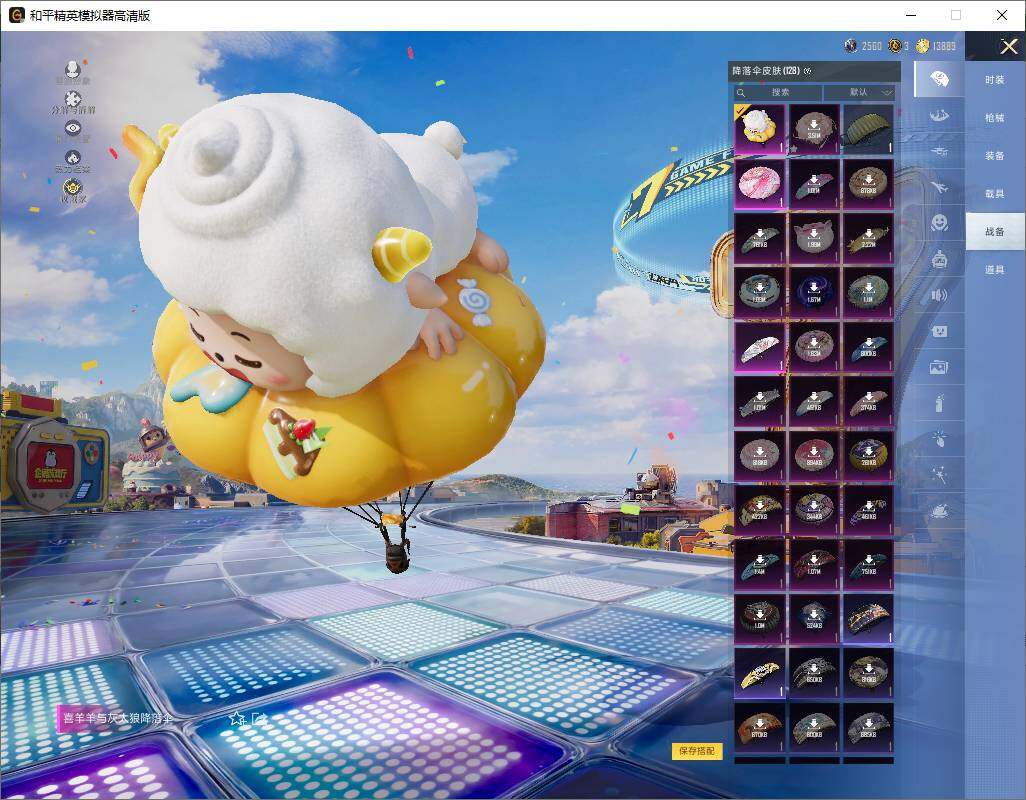1026x800 pixels.
Task: Open the airplane skin category icon
Action: point(939,188)
